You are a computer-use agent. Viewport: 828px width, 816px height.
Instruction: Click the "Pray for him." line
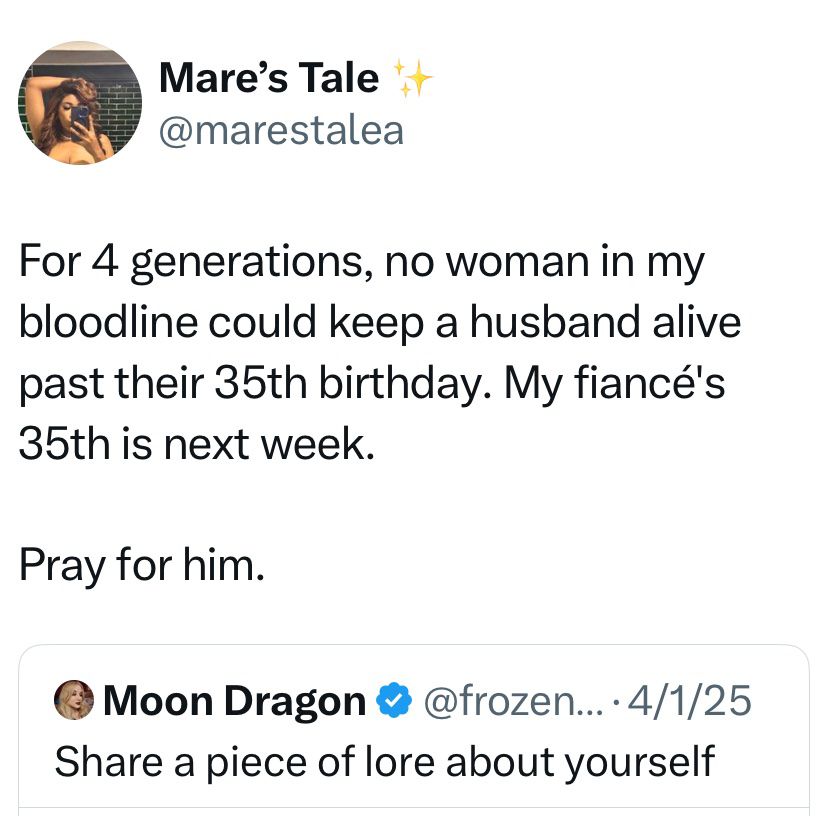click(x=141, y=567)
